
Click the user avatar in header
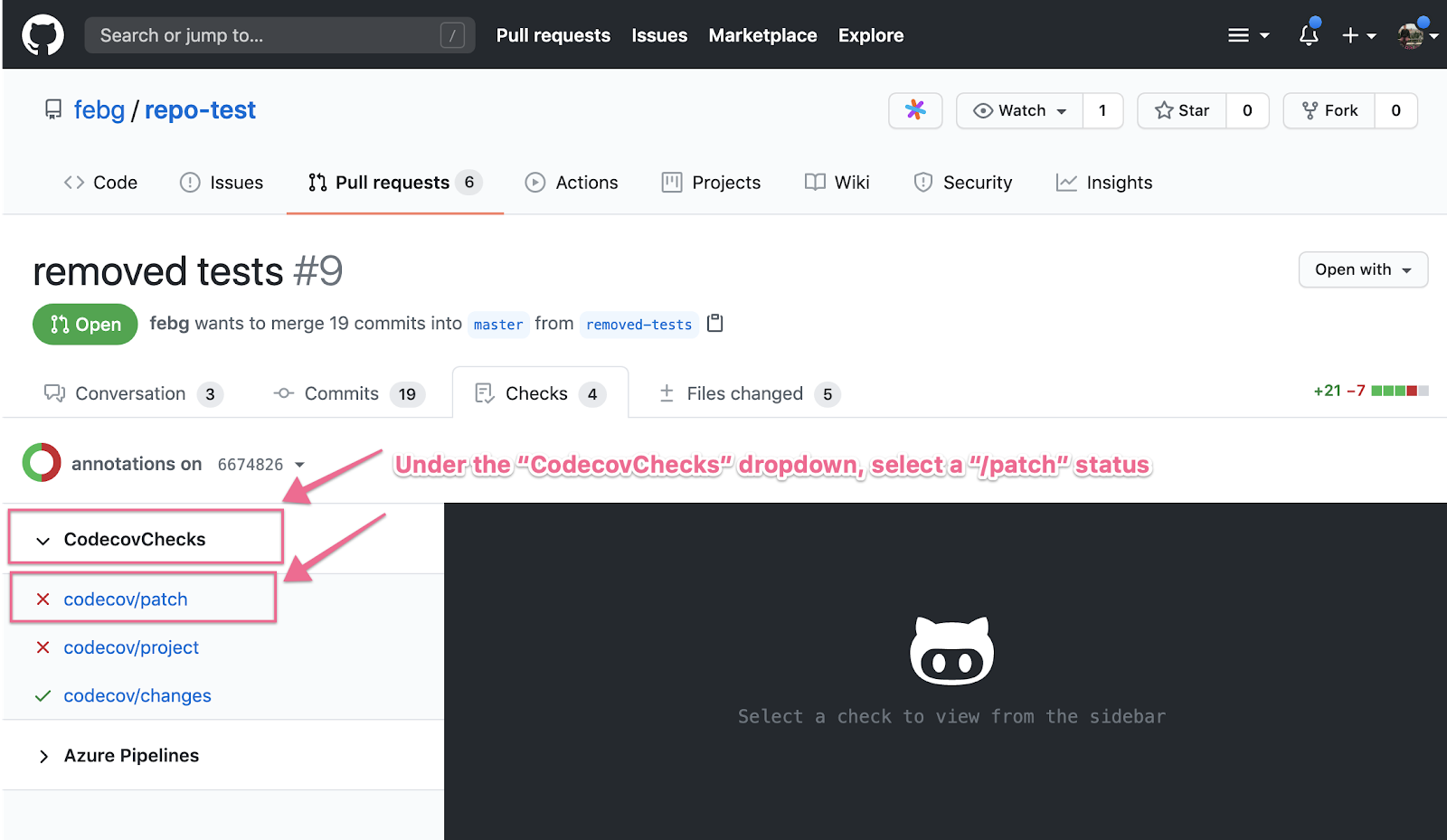pyautogui.click(x=1411, y=35)
